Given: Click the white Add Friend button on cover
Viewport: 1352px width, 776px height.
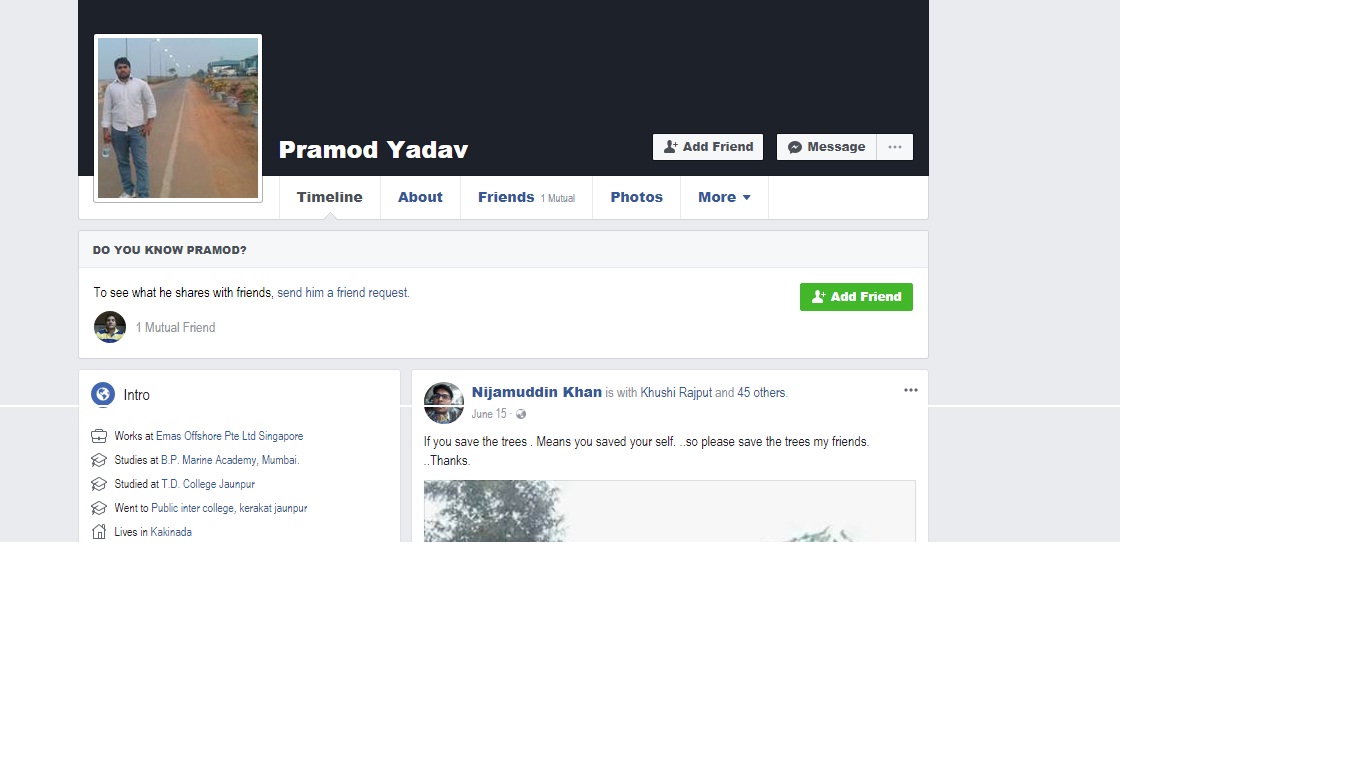Looking at the screenshot, I should 708,147.
